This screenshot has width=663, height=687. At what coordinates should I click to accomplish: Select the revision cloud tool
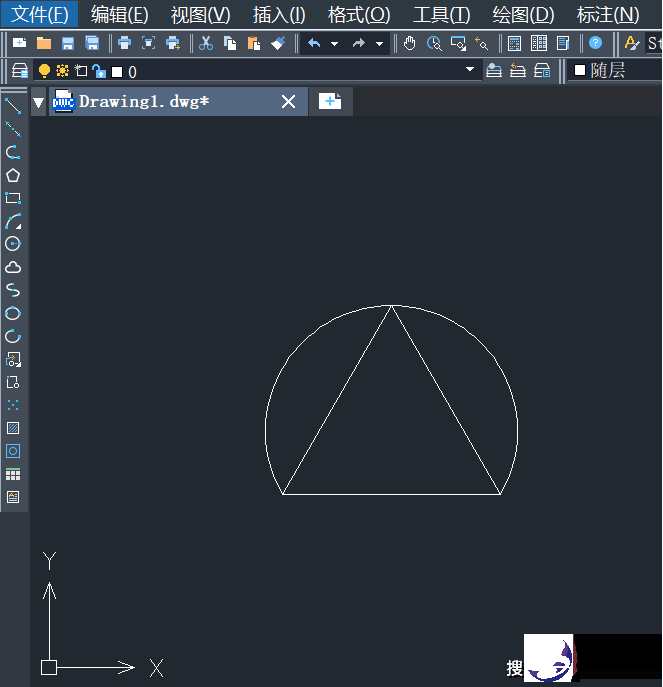pos(13,267)
